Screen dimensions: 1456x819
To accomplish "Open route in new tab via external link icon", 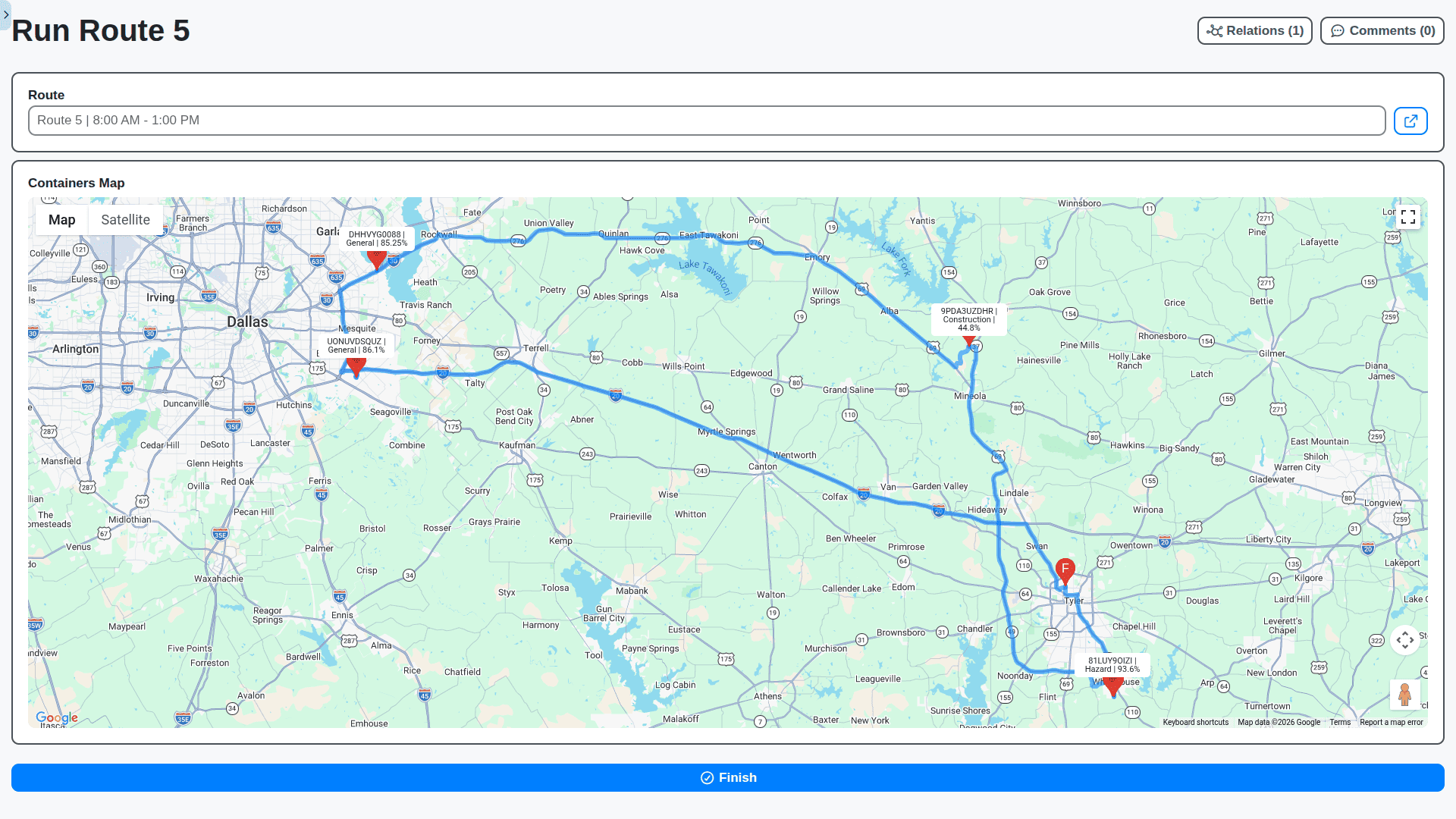I will pos(1410,121).
